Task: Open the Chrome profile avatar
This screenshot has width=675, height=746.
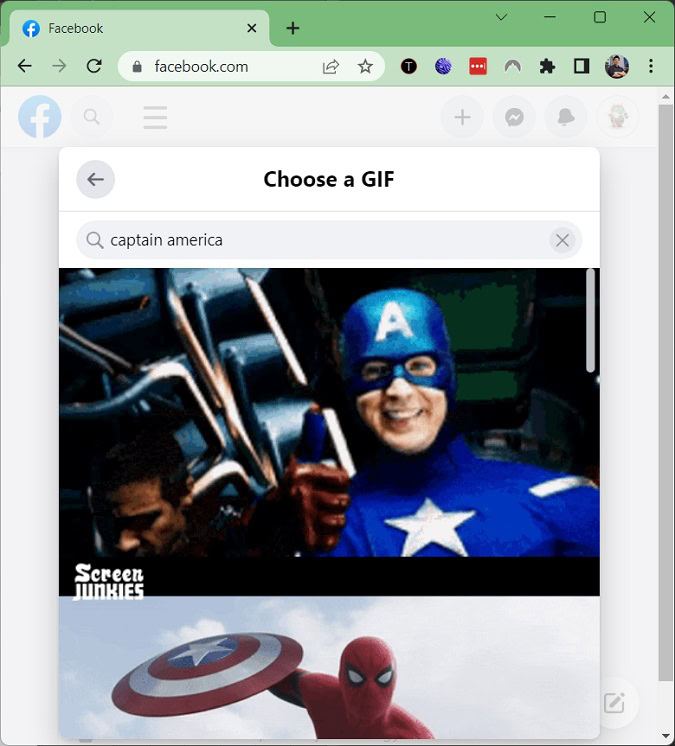Action: tap(617, 66)
